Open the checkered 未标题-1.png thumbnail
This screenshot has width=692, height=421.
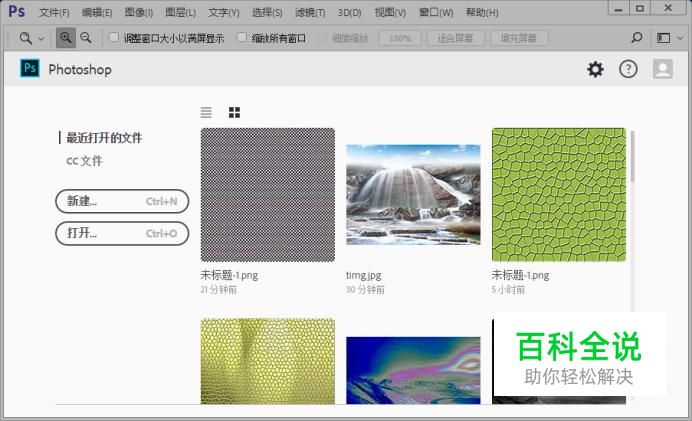click(x=267, y=195)
